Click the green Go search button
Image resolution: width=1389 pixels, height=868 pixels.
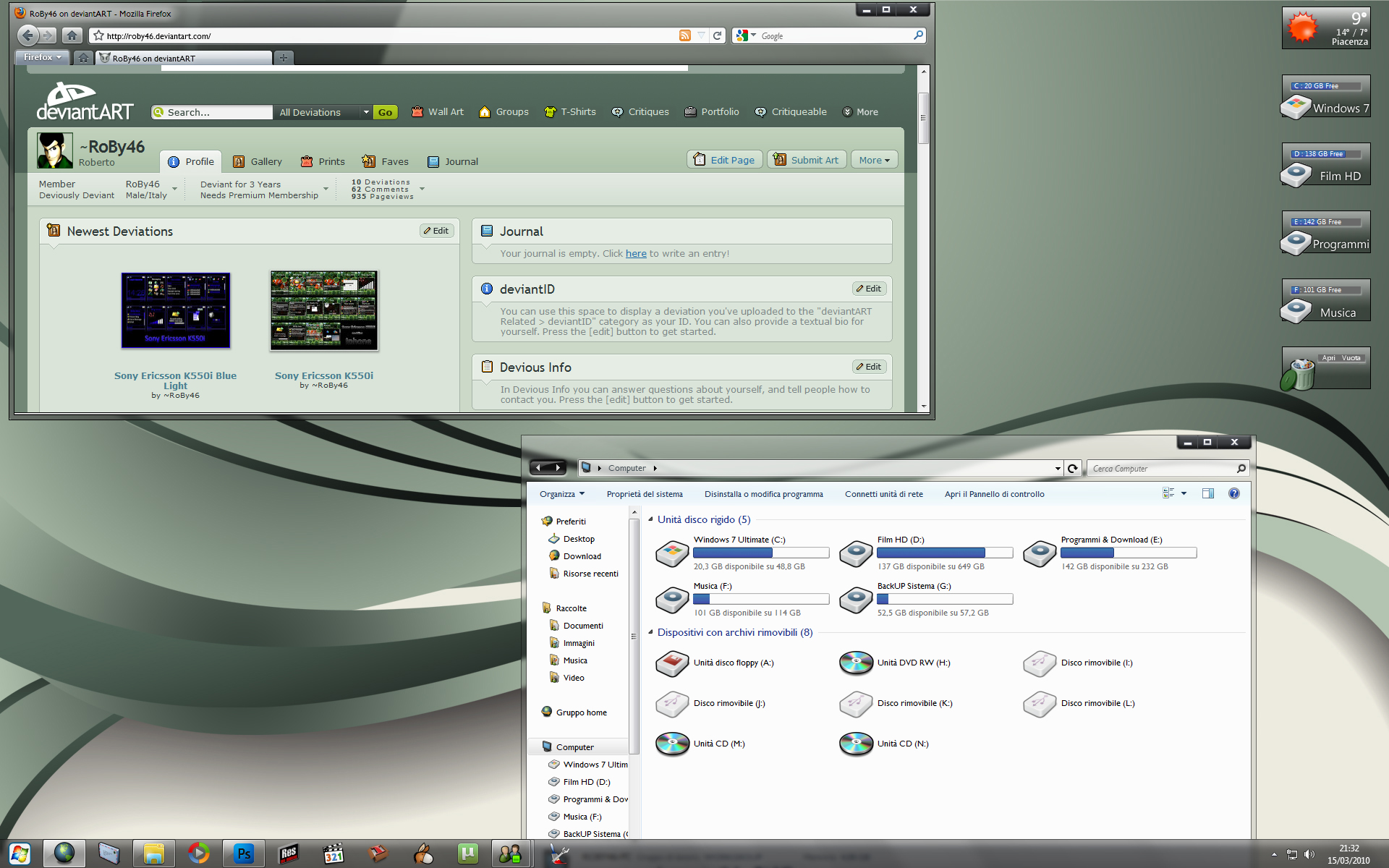click(385, 112)
